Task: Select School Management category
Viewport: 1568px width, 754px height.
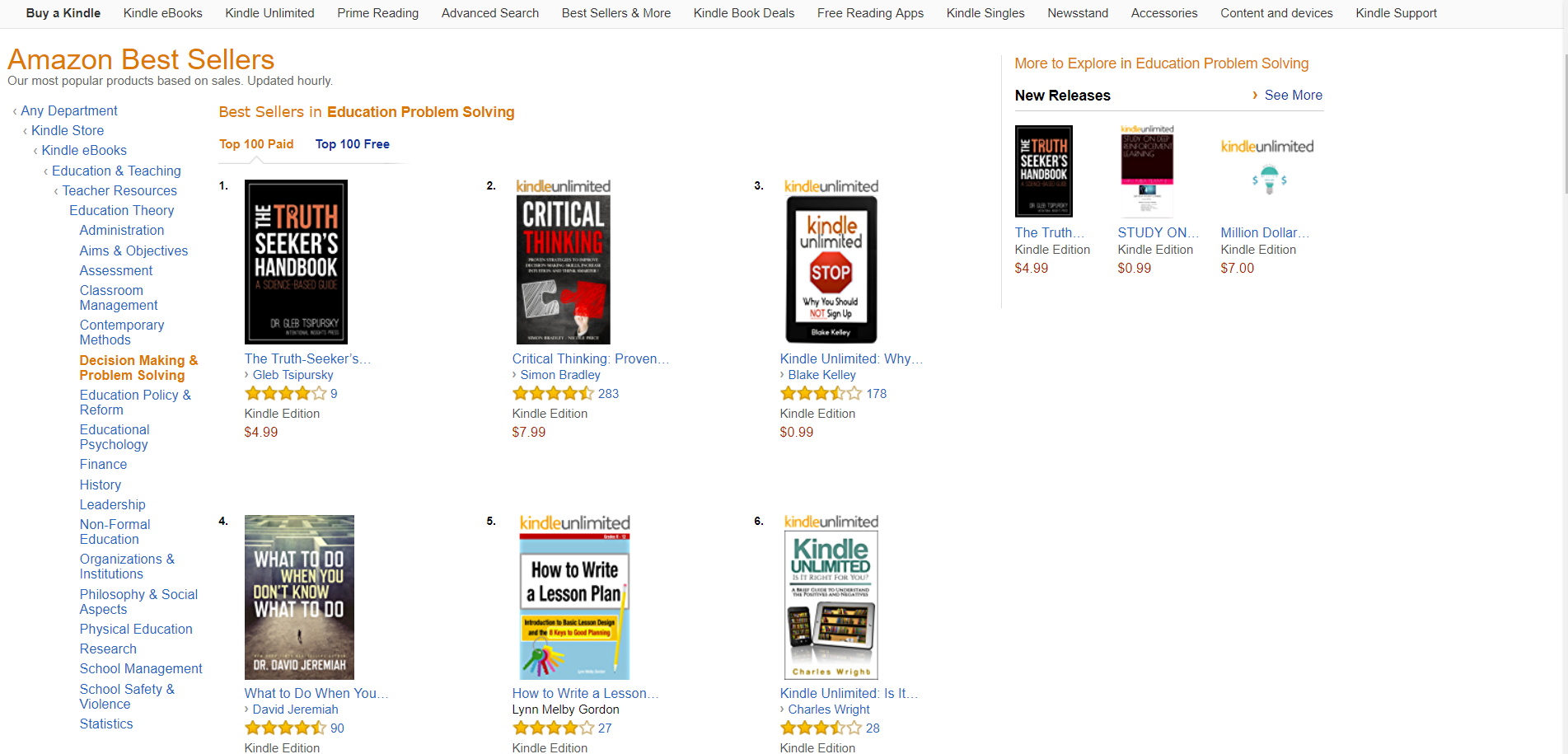Action: 141,669
